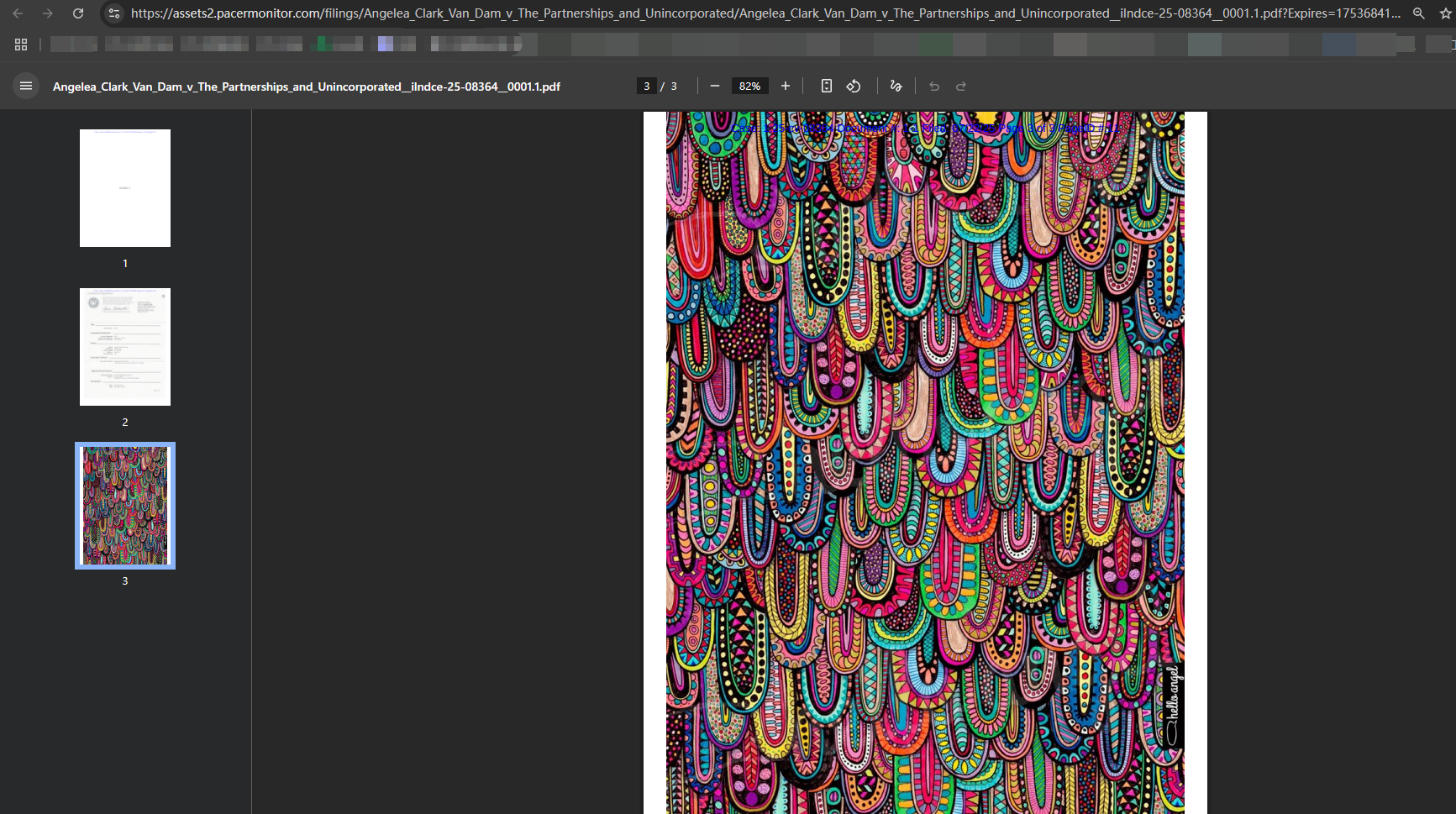The width and height of the screenshot is (1456, 814).
Task: Open the site information icon beside the URL
Action: pyautogui.click(x=114, y=13)
